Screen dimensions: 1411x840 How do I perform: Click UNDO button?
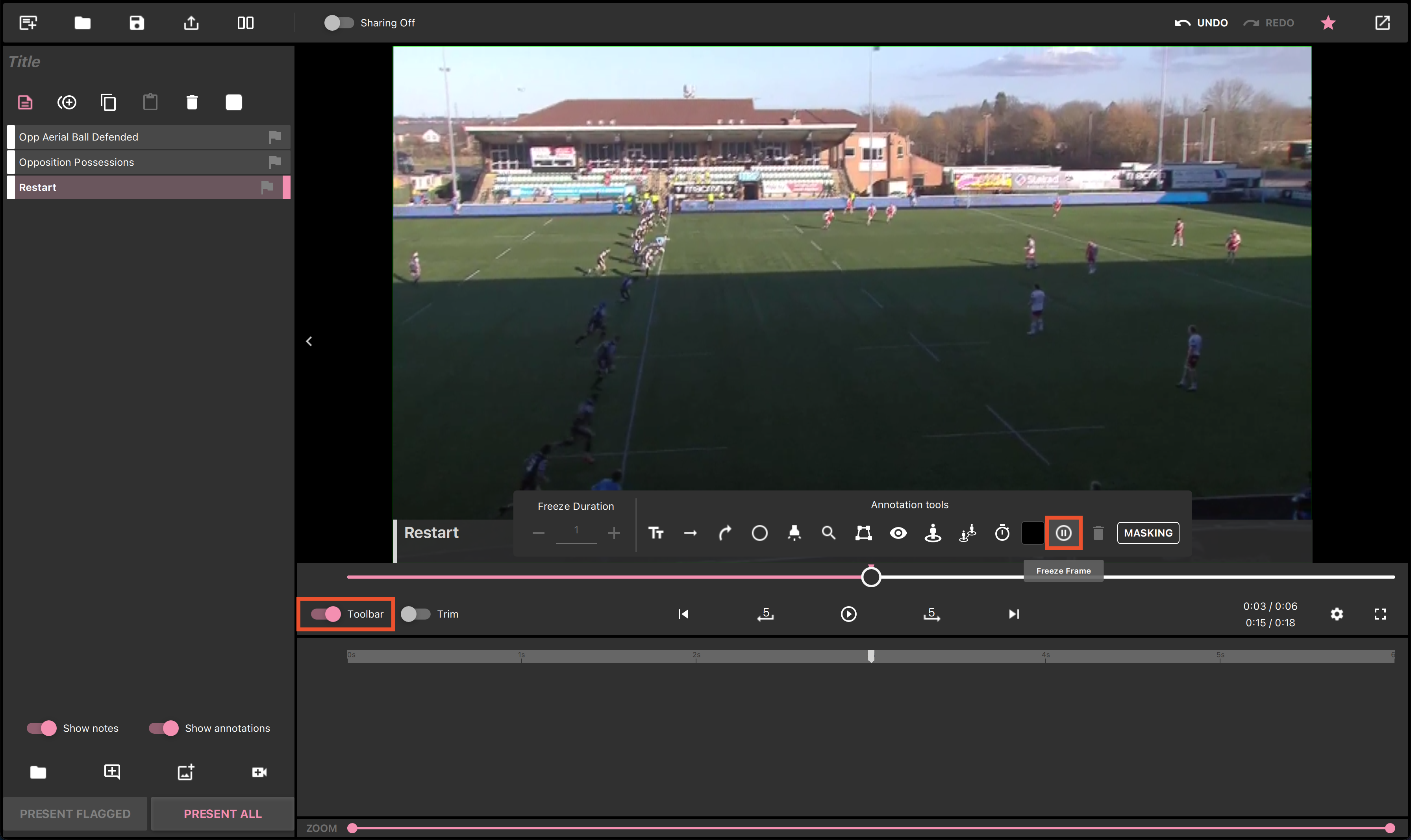[1201, 23]
